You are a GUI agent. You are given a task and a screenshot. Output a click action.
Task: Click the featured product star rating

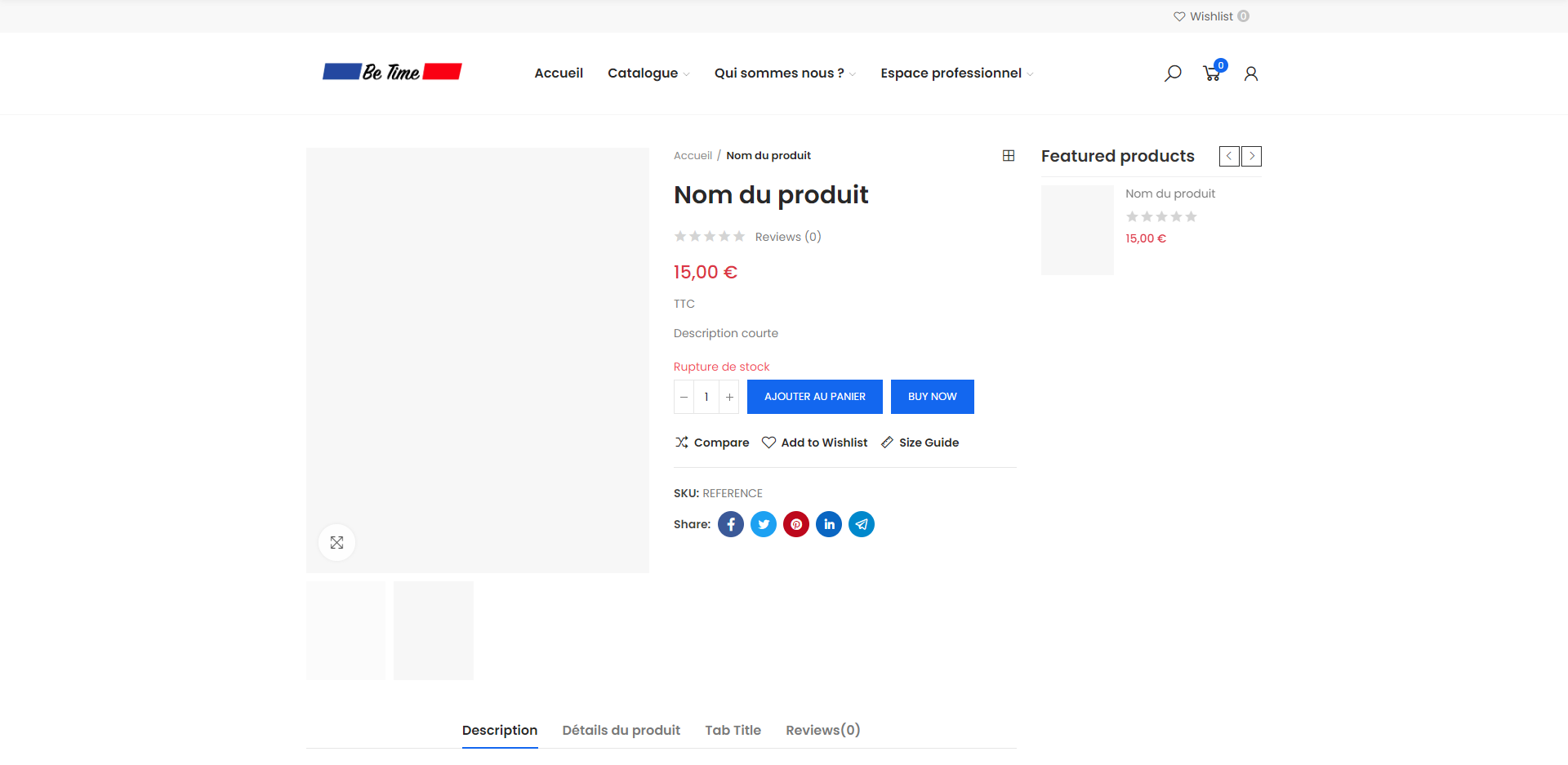pos(1161,216)
